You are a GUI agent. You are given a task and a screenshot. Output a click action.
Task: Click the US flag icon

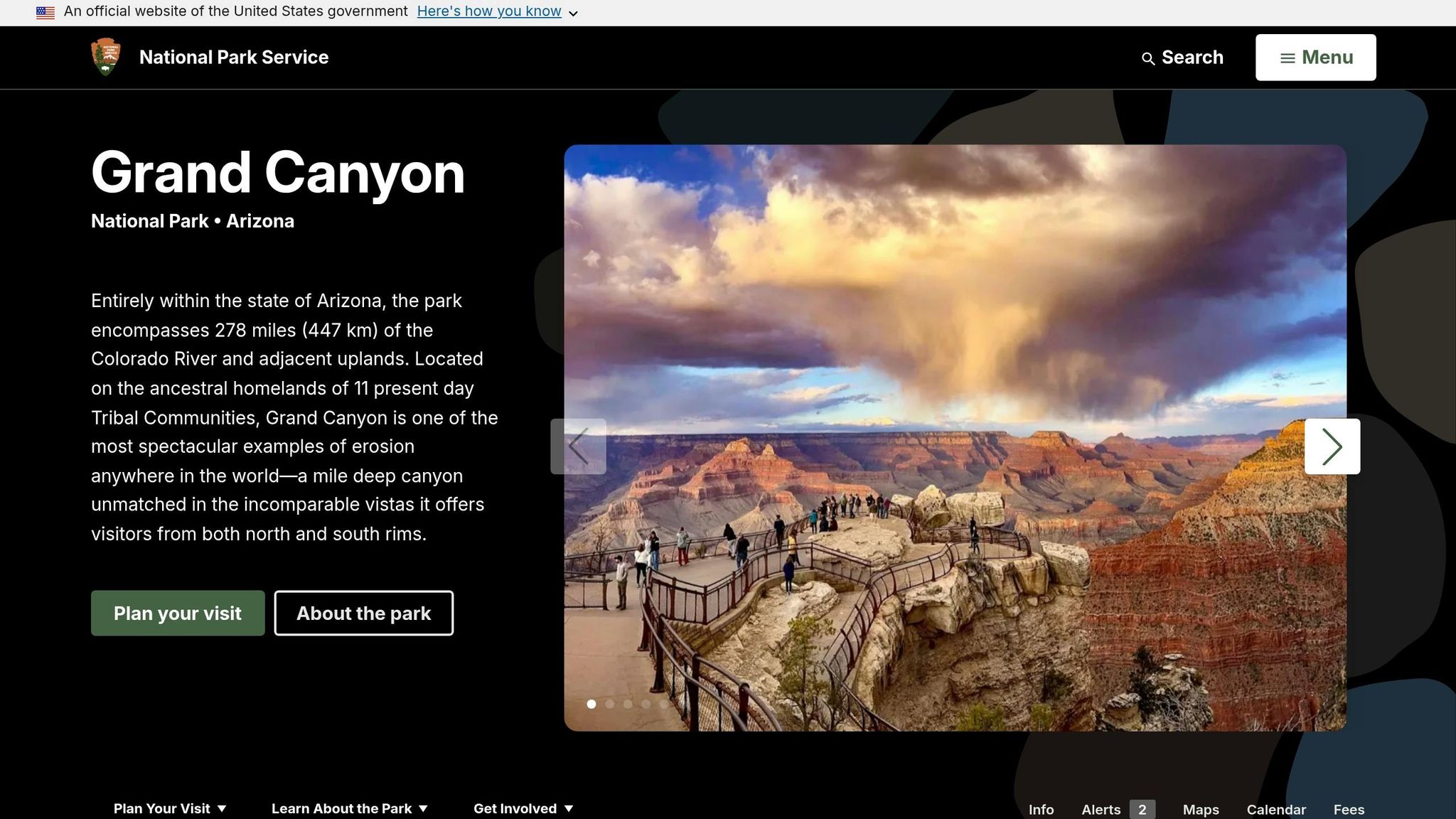pos(45,12)
